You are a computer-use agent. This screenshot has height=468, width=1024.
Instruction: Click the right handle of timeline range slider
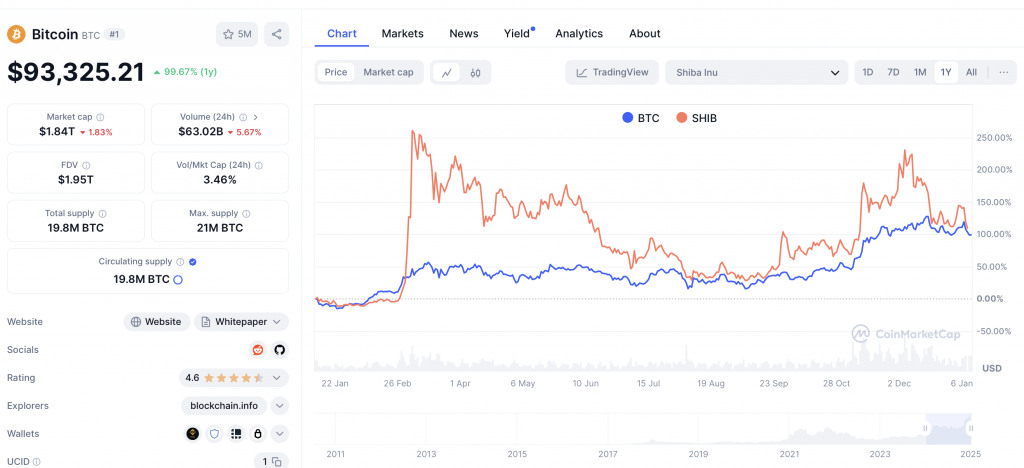point(971,428)
